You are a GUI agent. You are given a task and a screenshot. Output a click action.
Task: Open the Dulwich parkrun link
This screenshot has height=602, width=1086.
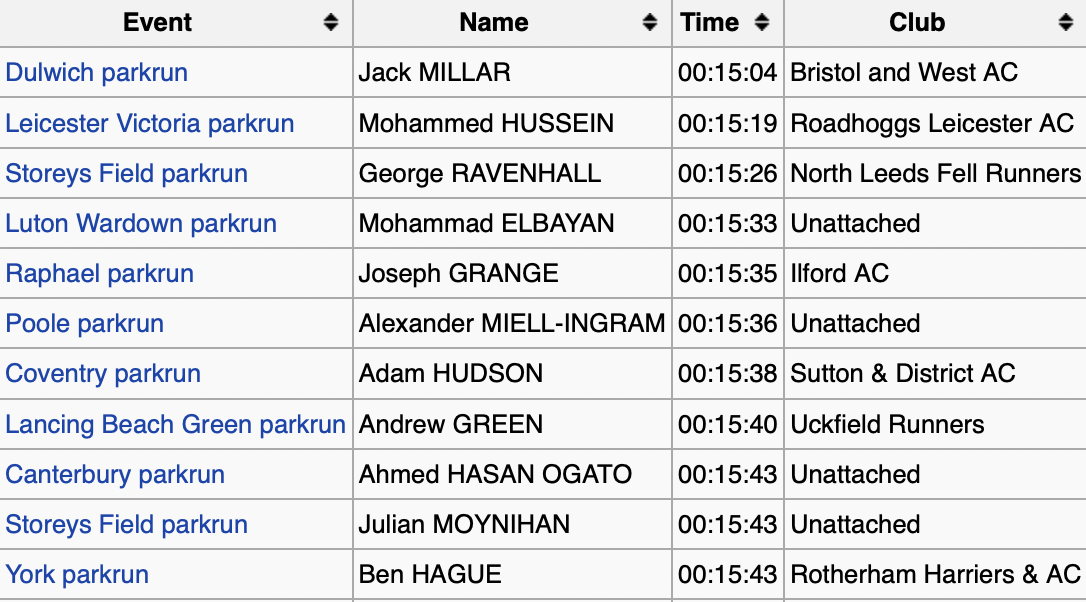coord(97,73)
